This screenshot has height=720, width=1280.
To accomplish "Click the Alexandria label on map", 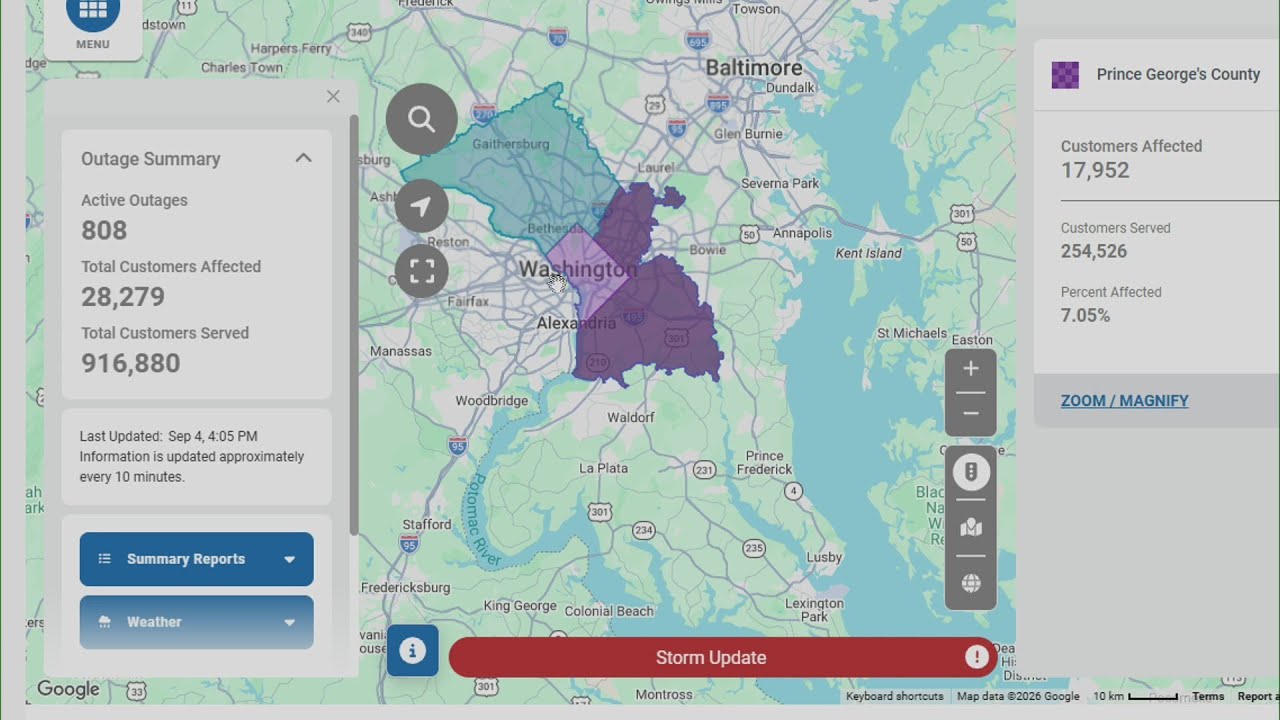I will click(576, 323).
